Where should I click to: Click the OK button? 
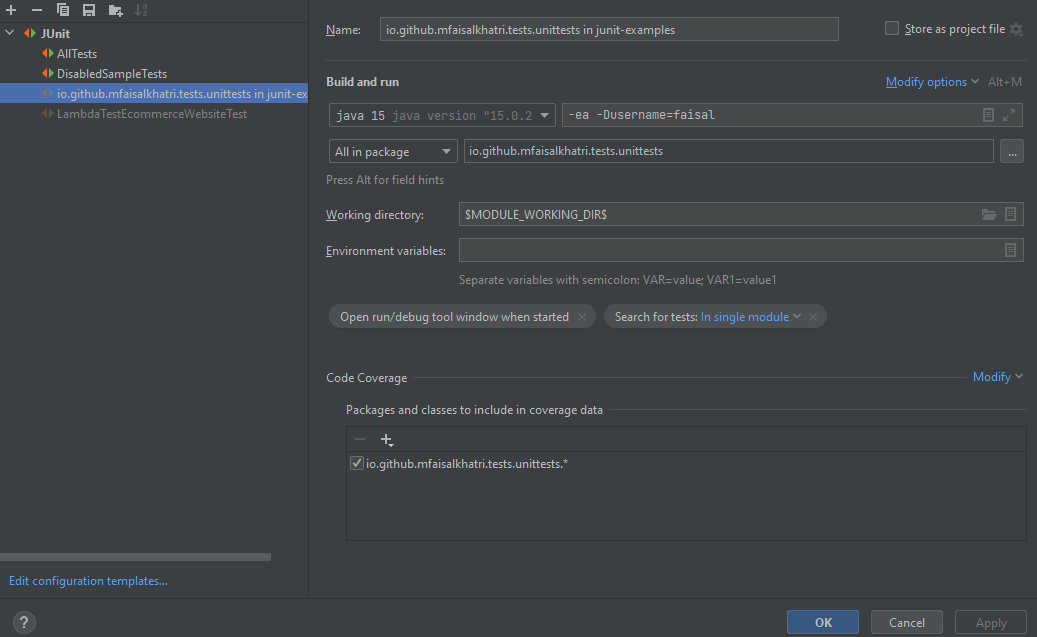822,622
